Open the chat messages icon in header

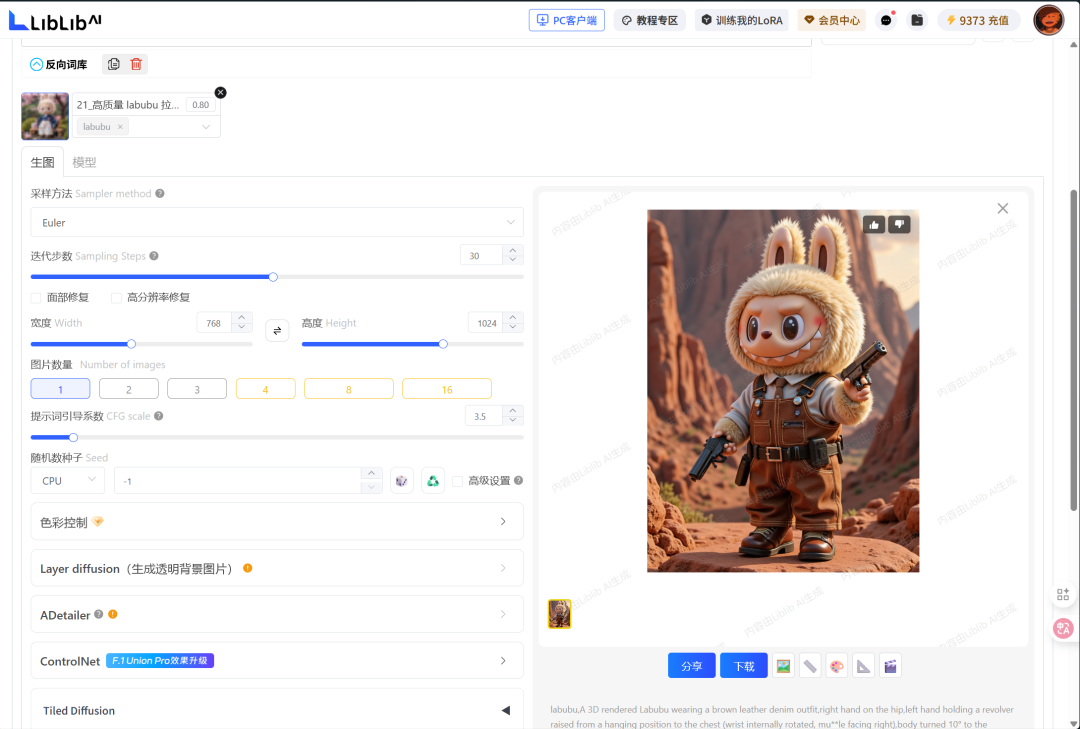886,20
